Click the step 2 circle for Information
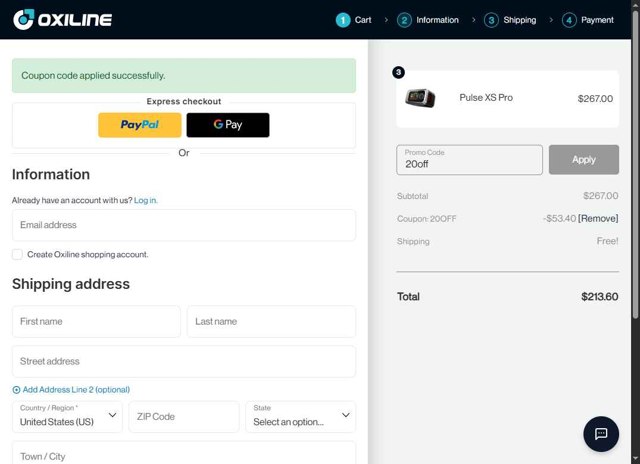 [404, 20]
